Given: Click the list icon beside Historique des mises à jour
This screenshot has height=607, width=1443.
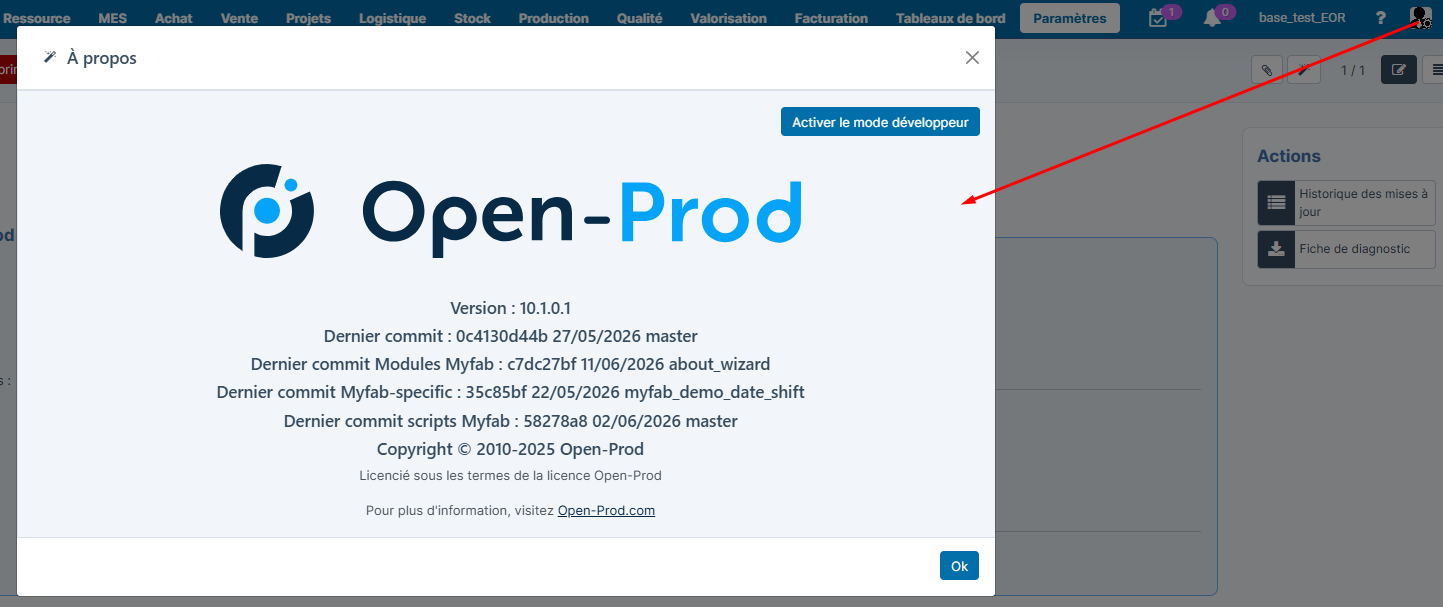Looking at the screenshot, I should tap(1276, 203).
